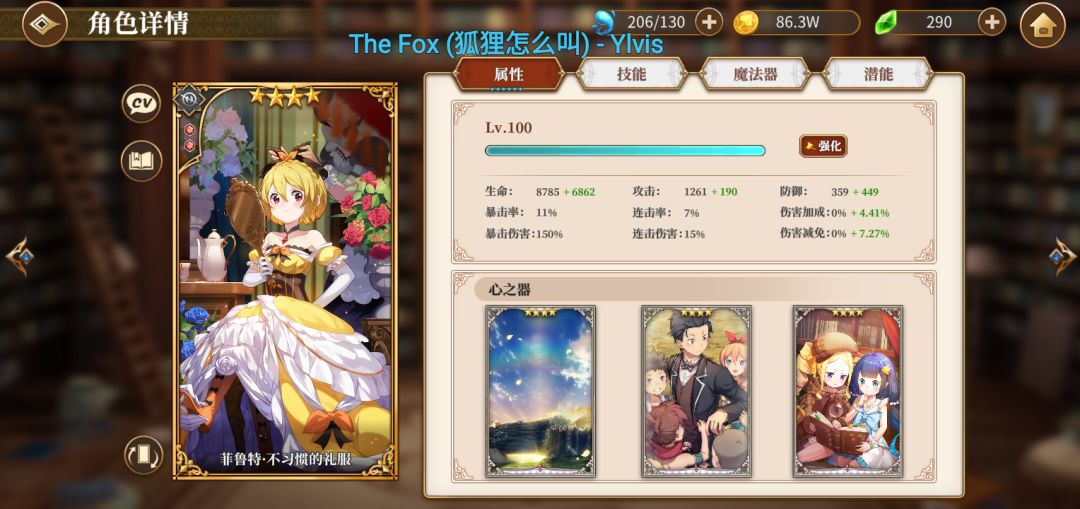Flip the card with the rotate icon
Image resolution: width=1080 pixels, height=509 pixels.
point(143,455)
